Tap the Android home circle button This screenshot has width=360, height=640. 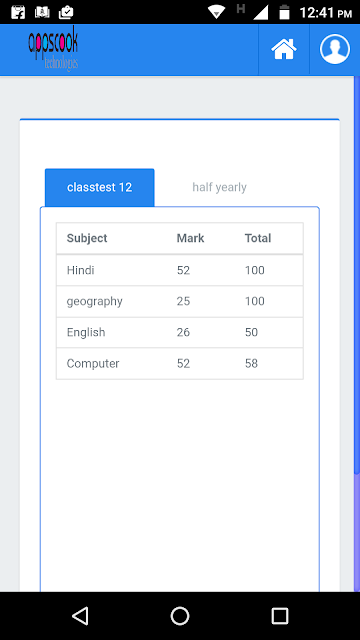[x=180, y=616]
